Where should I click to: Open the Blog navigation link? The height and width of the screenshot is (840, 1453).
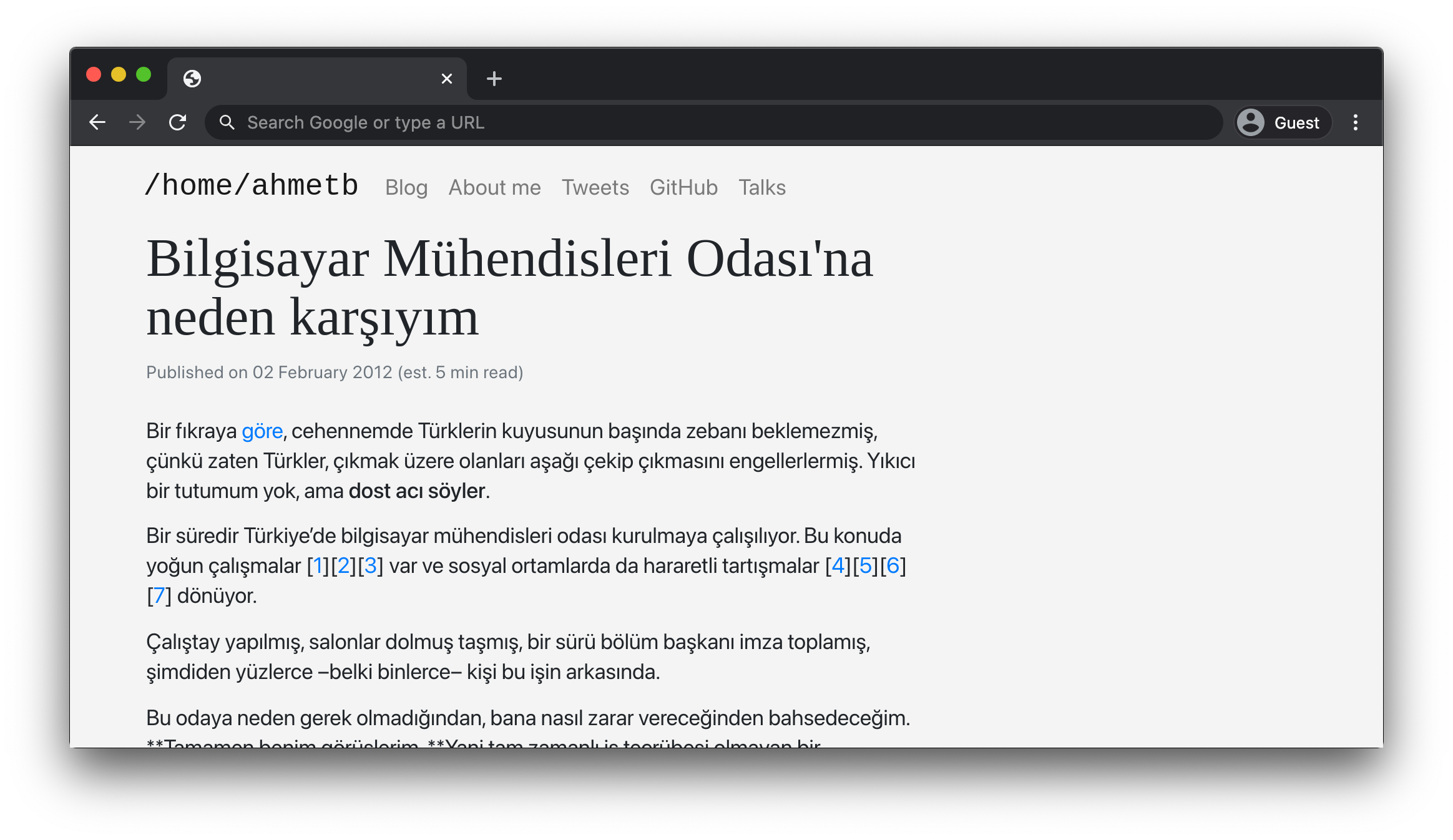pyautogui.click(x=406, y=187)
